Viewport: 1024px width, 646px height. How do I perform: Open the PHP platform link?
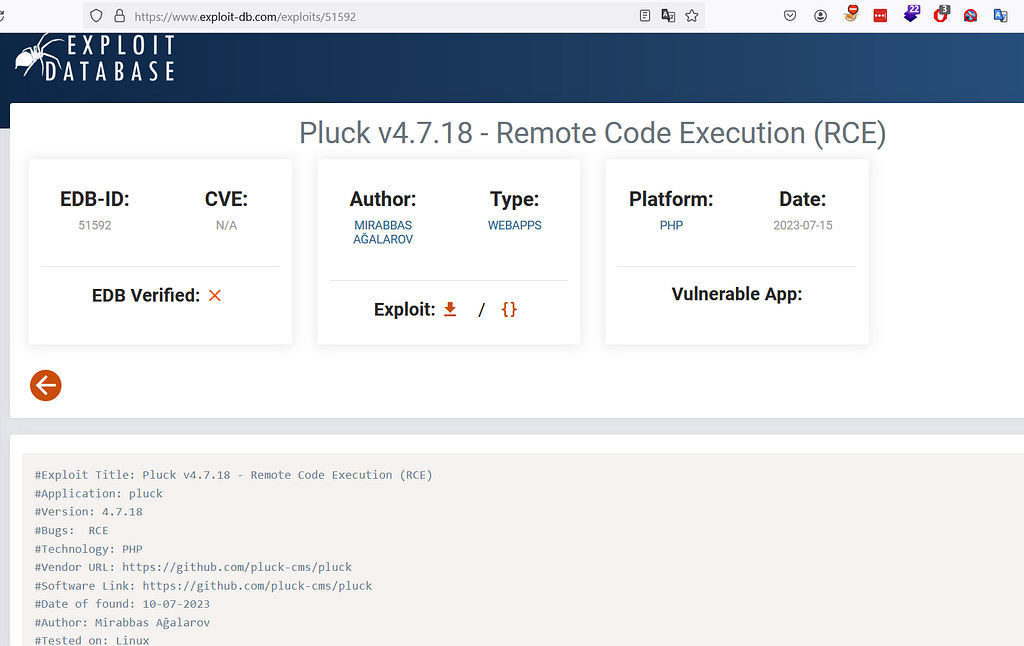coord(671,225)
